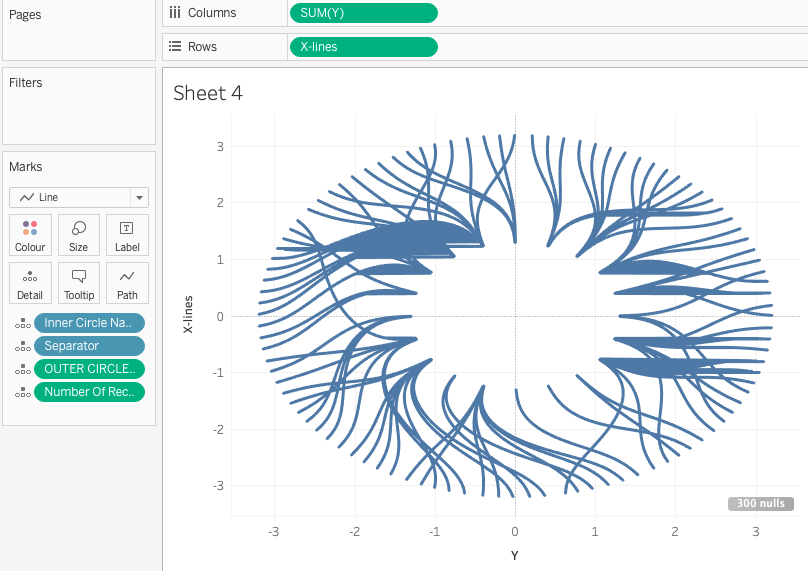Open the Detail marks card
This screenshot has height=571, width=808.
[x=30, y=283]
